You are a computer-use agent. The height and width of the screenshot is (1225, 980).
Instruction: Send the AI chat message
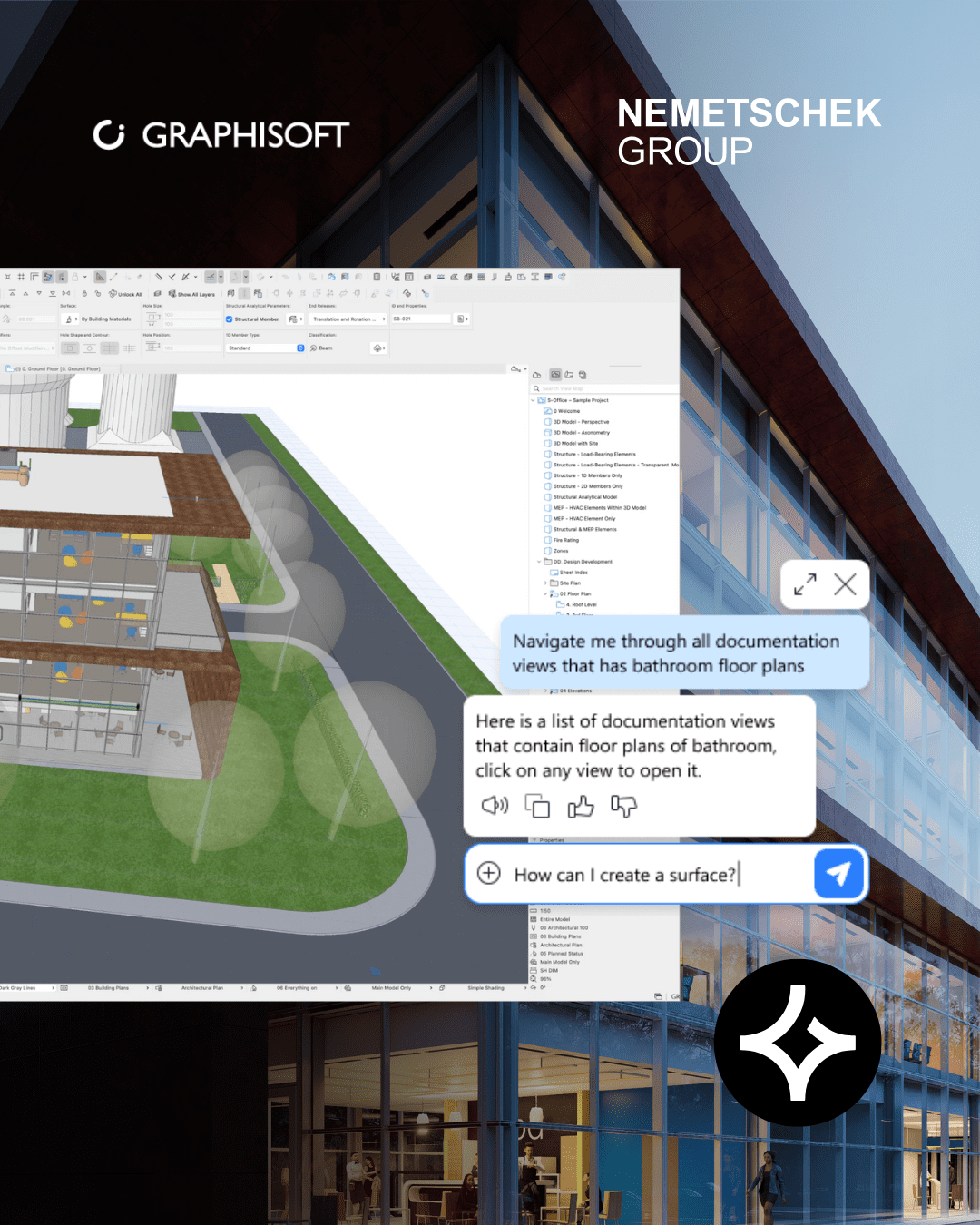[838, 874]
